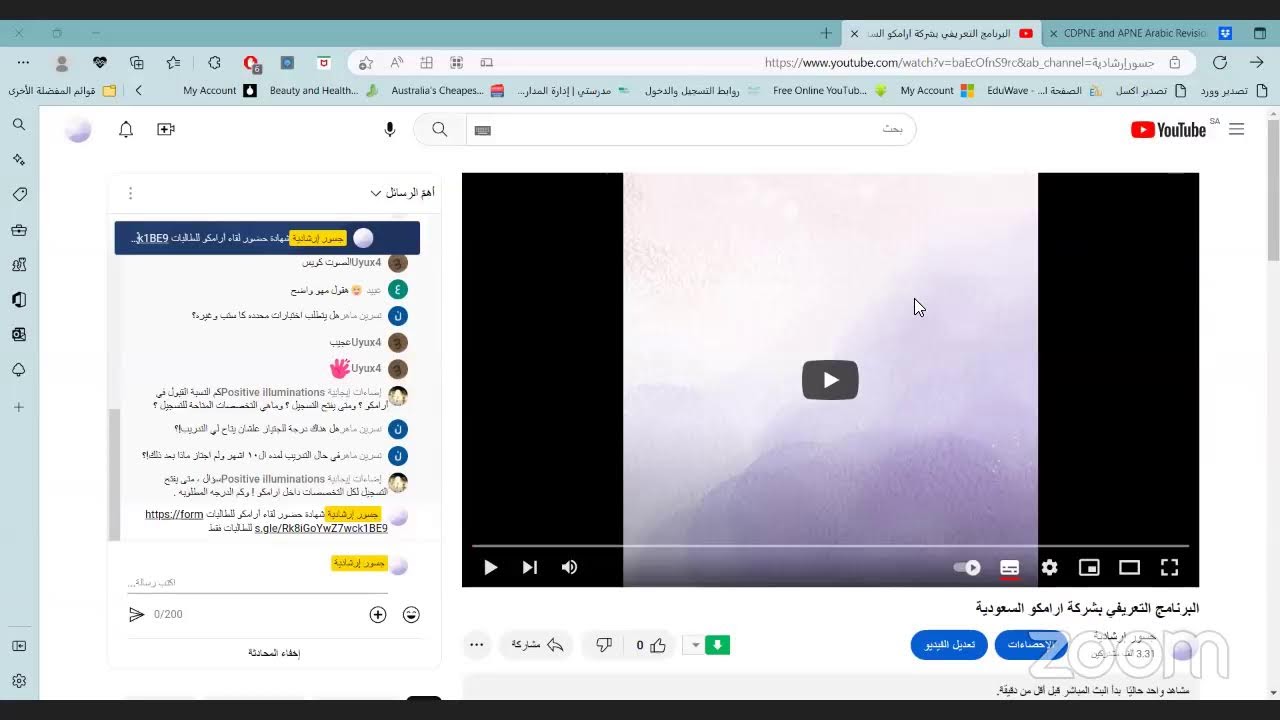Mute the video volume speaker icon

point(570,567)
